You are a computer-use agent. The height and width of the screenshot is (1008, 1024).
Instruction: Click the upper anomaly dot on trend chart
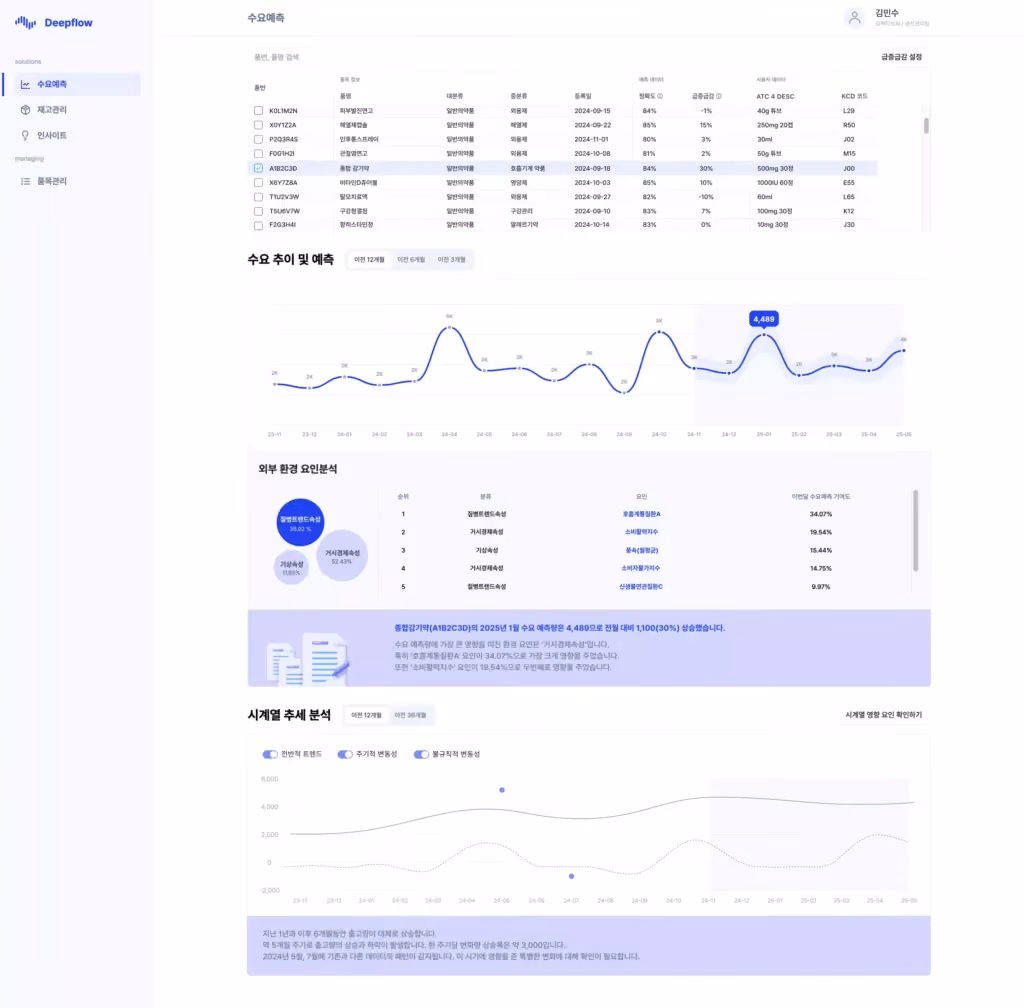coord(502,790)
